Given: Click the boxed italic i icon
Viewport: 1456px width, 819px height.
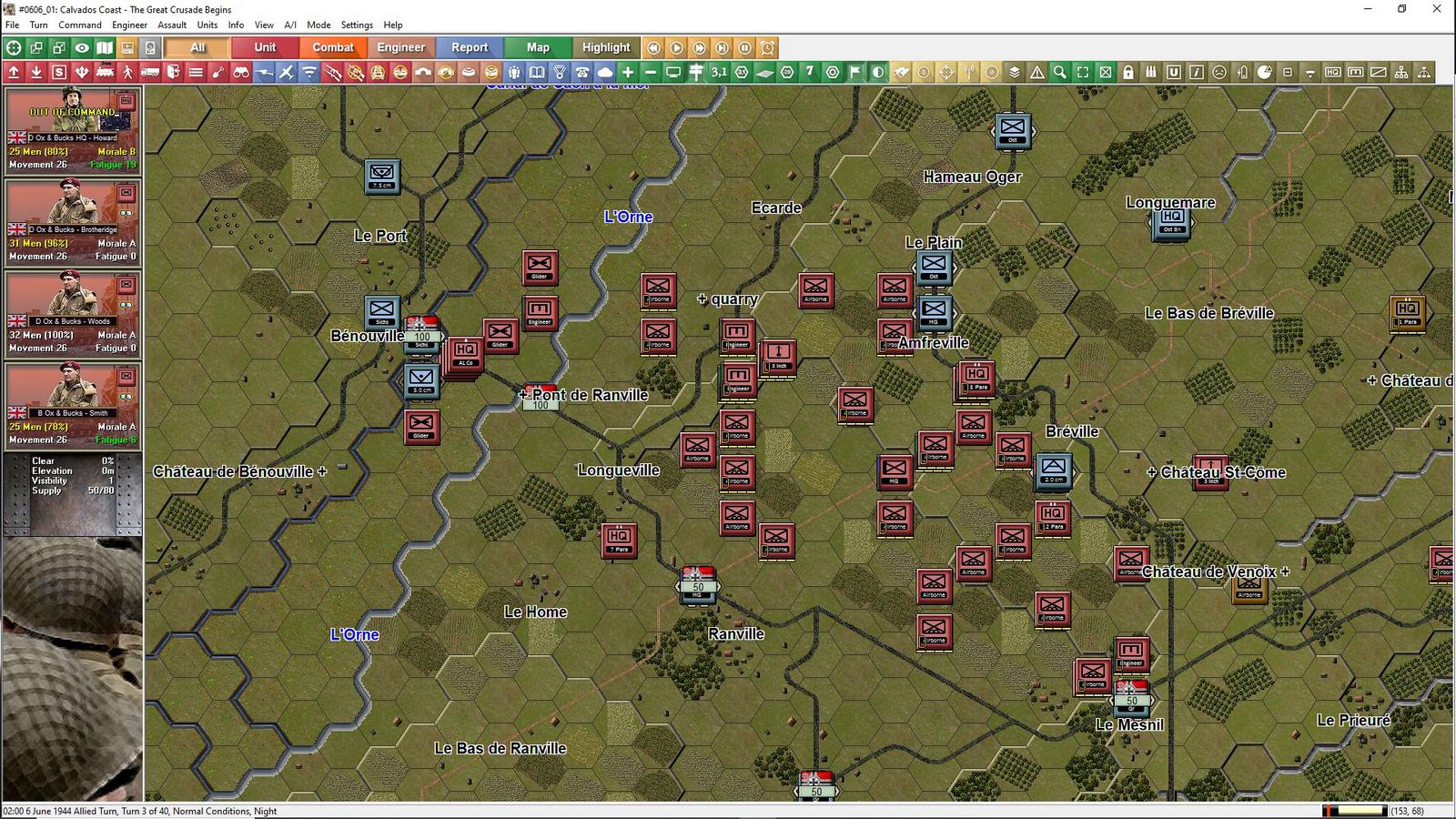Looking at the screenshot, I should pos(1197,72).
